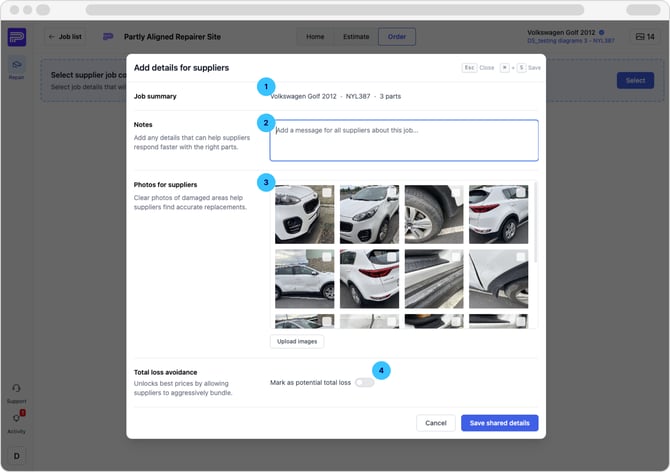
Task: Click the Partly icon beside site name
Action: (x=108, y=37)
